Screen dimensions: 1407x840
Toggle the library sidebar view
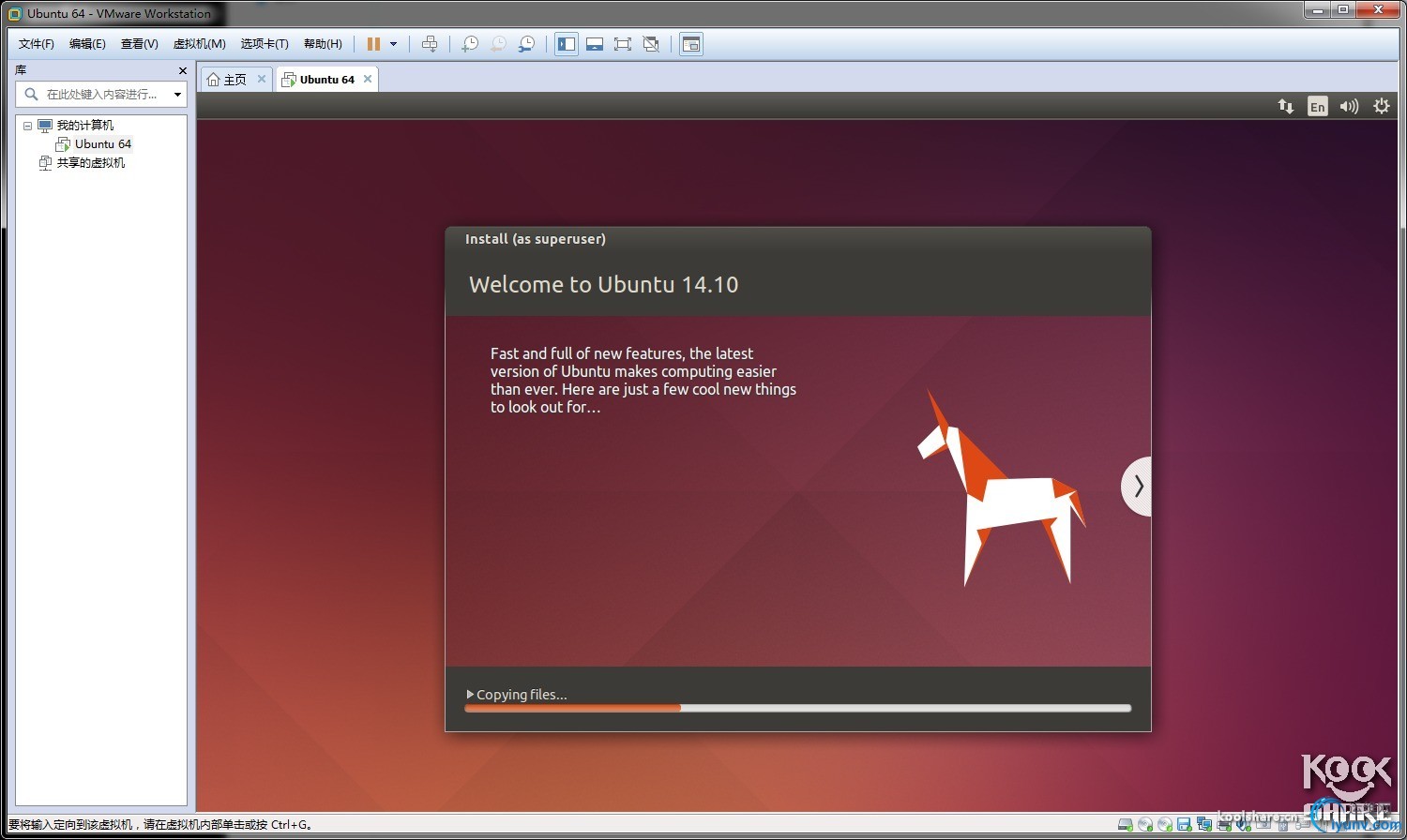[x=567, y=44]
